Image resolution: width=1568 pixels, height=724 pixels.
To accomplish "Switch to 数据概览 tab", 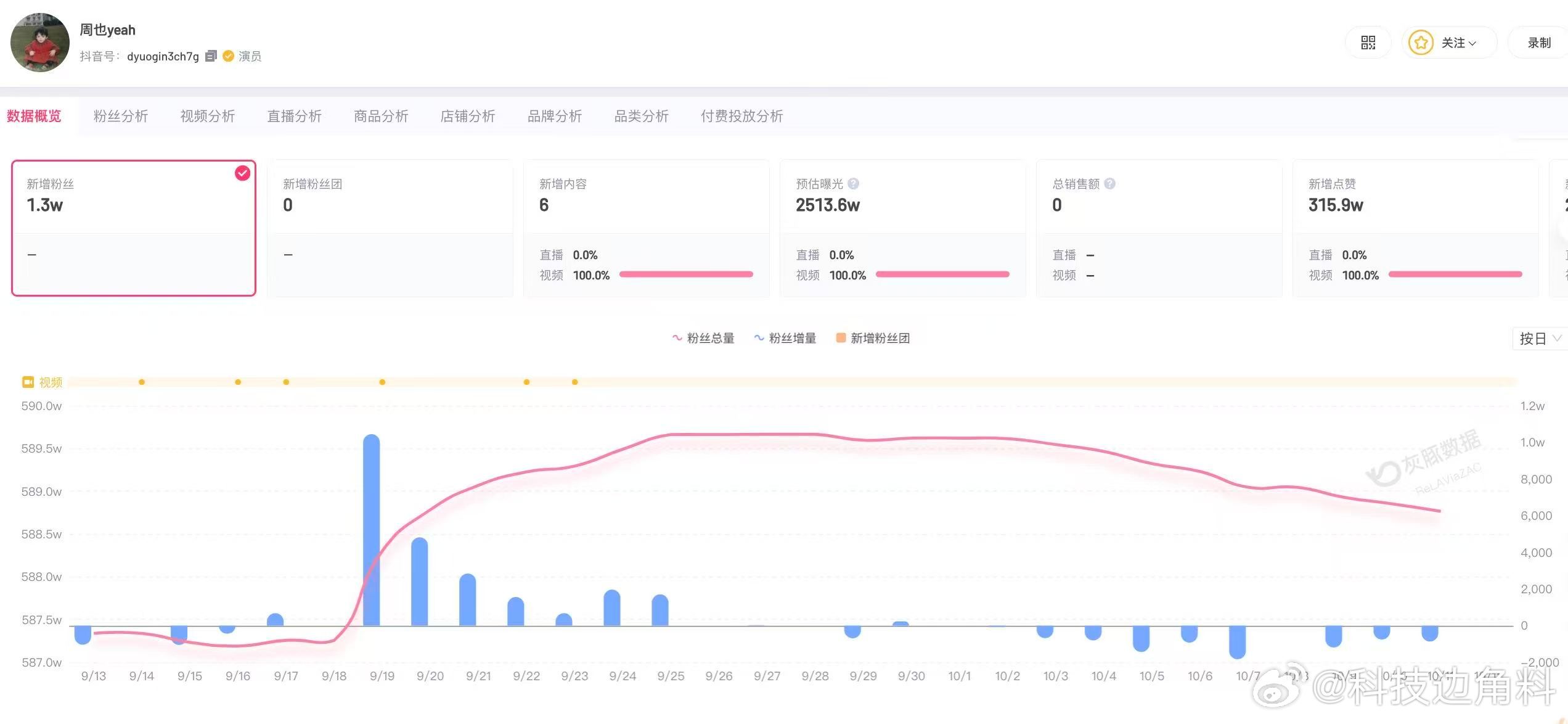I will point(34,116).
